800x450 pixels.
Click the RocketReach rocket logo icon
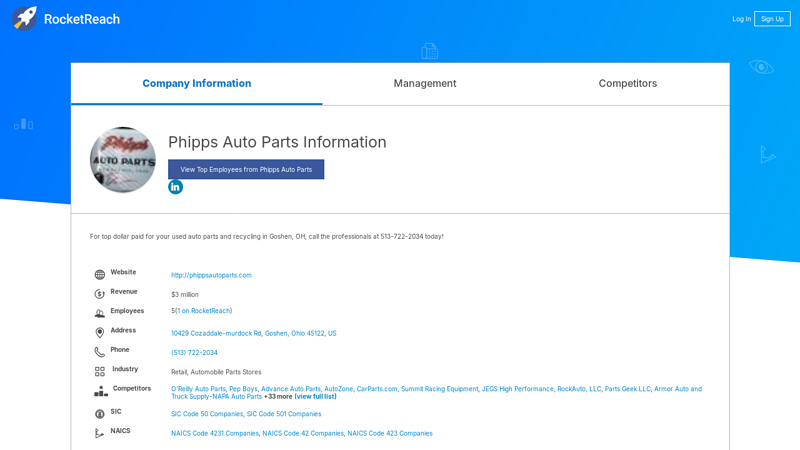click(24, 19)
